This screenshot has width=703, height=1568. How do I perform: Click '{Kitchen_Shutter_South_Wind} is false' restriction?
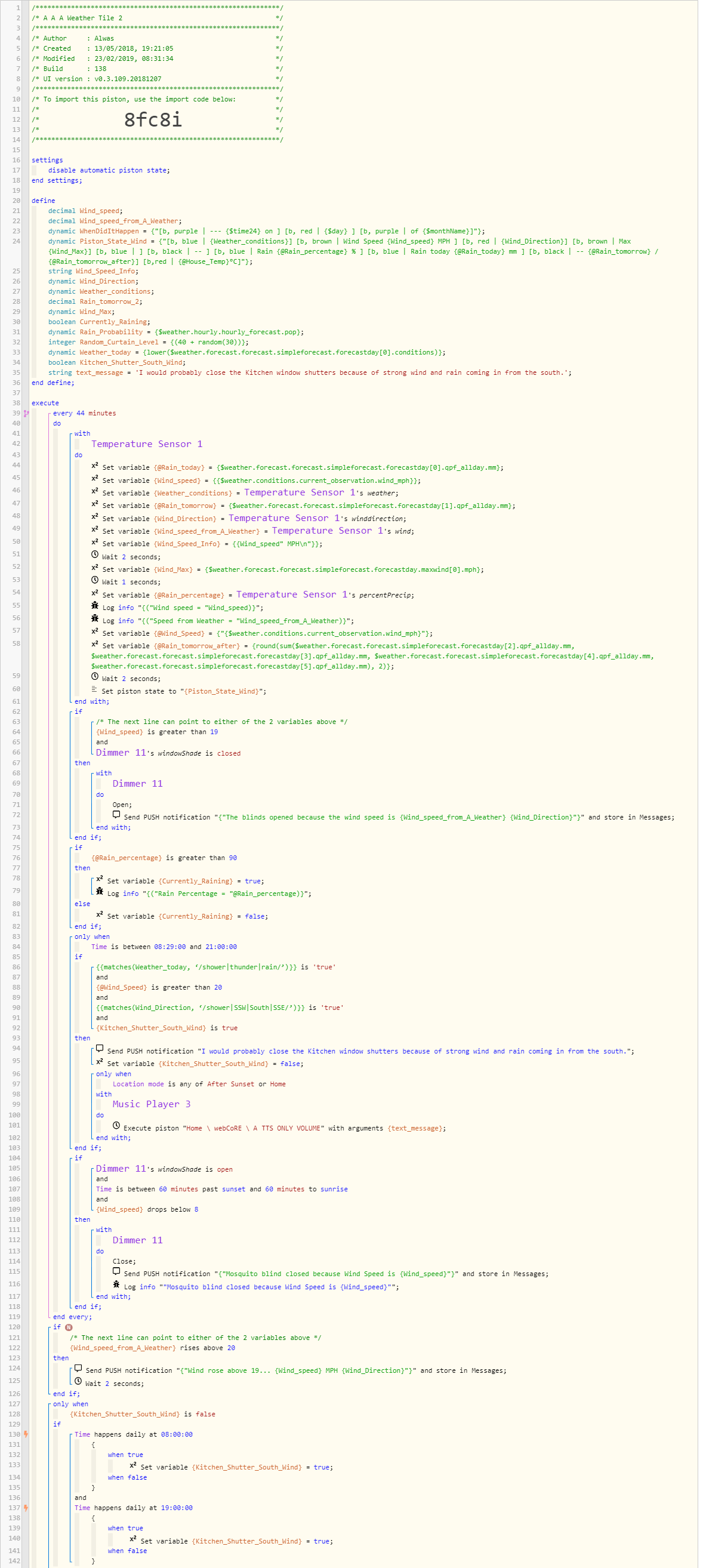coord(143,1415)
